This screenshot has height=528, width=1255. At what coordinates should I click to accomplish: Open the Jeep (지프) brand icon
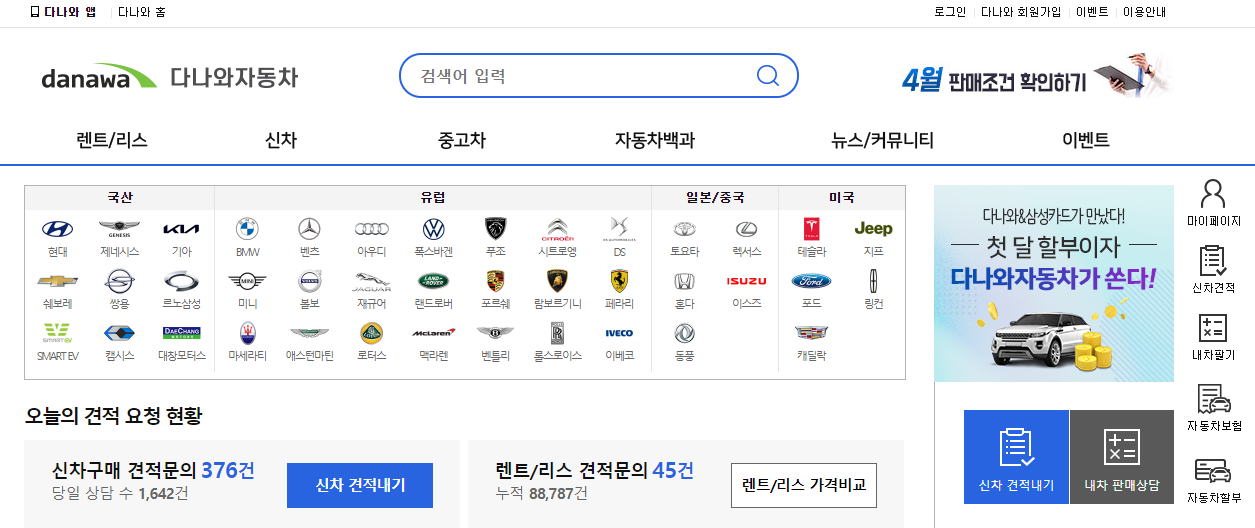(x=873, y=229)
